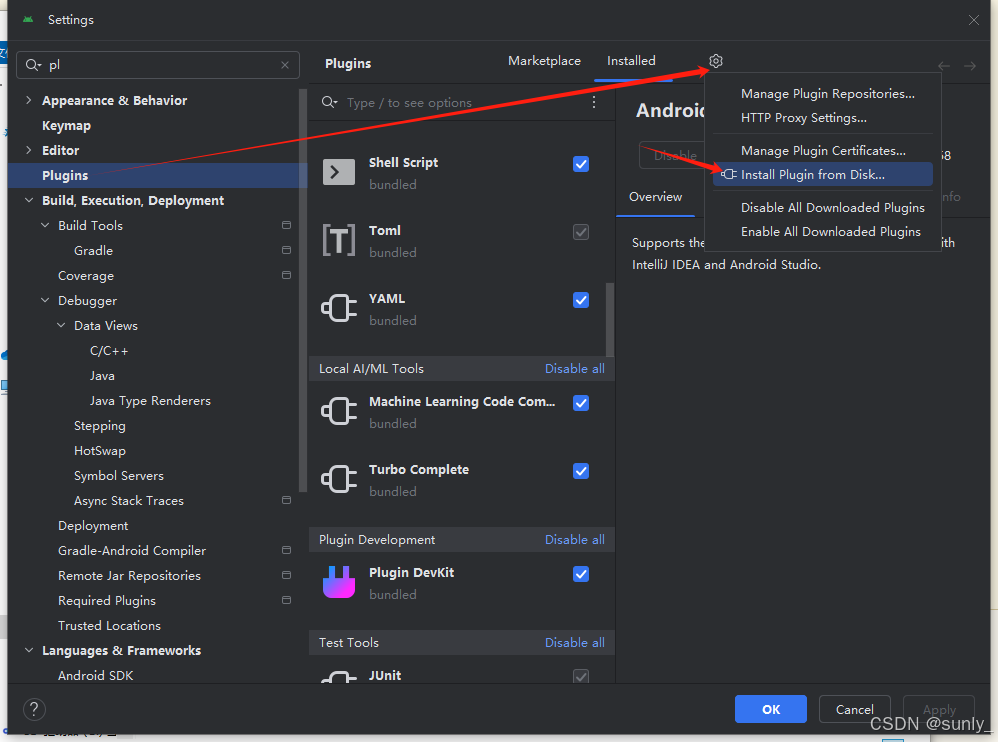
Task: Click the Android Studio logo in title bar
Action: click(x=28, y=20)
